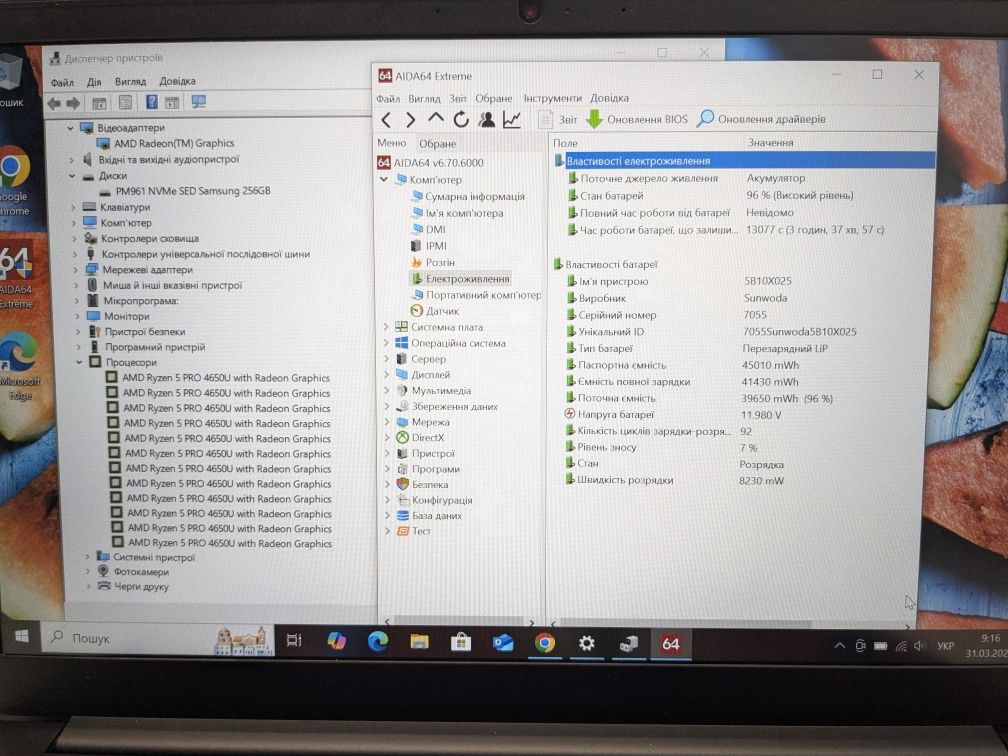The width and height of the screenshot is (1008, 756).
Task: Refresh the AIDA64 view
Action: click(460, 120)
